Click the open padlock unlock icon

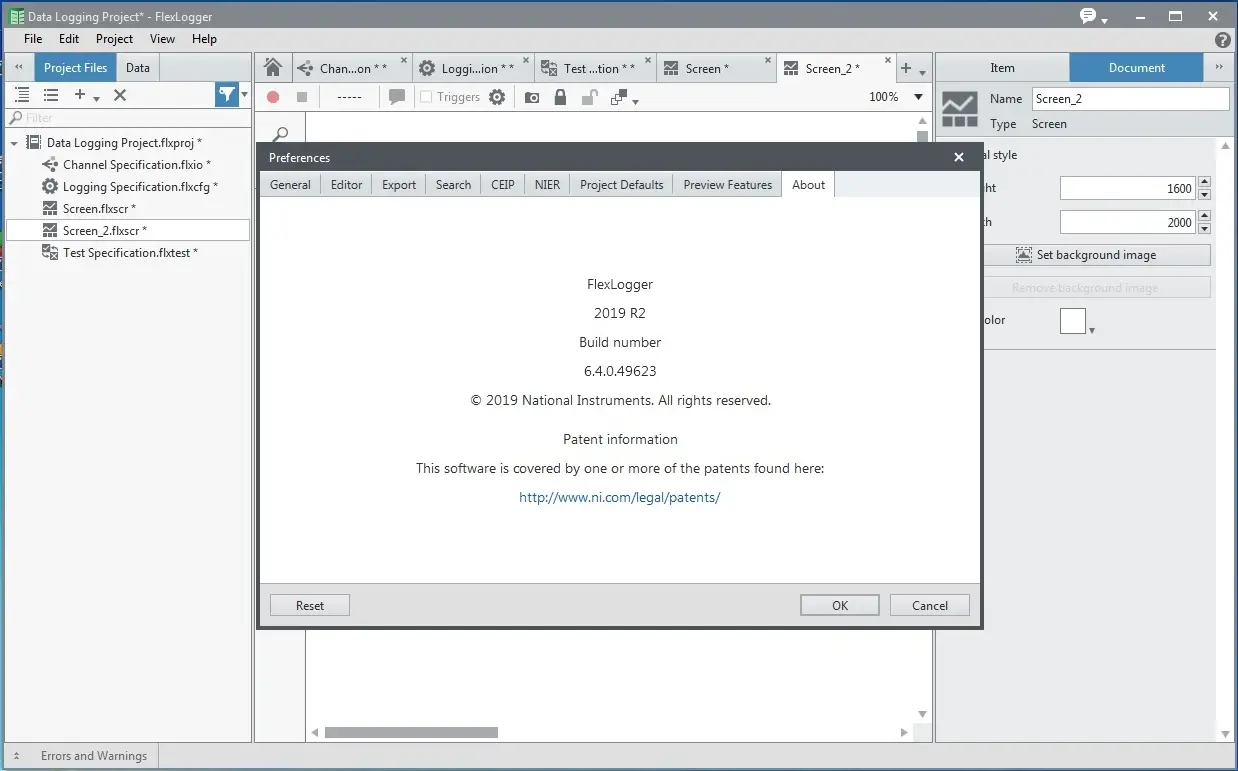coord(590,97)
